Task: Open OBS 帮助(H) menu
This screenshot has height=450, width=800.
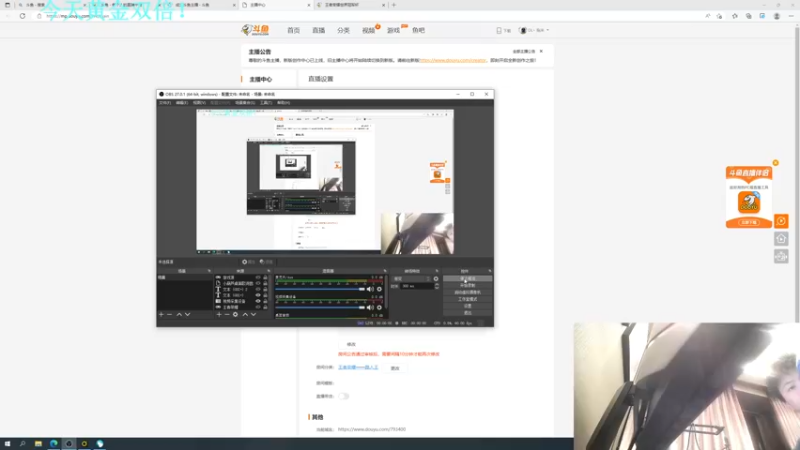Action: [x=283, y=103]
